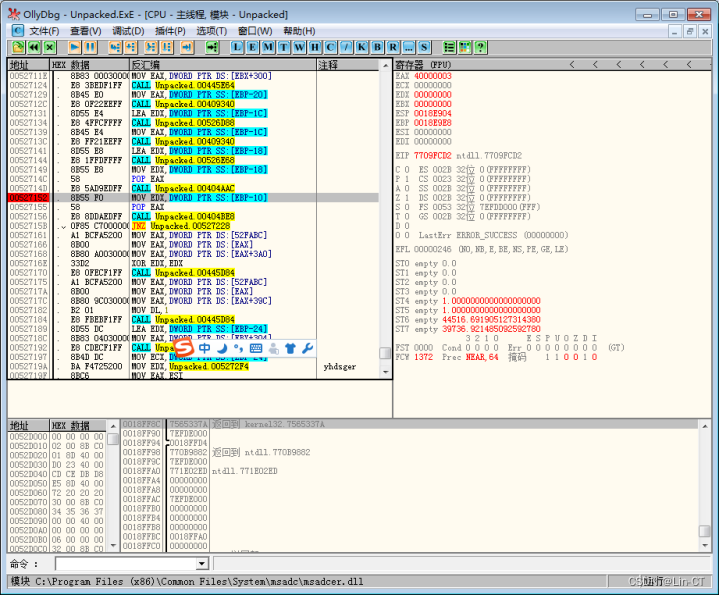Open the 调试(D) debug menu
Viewport: 720px width, 596px height.
pos(127,31)
